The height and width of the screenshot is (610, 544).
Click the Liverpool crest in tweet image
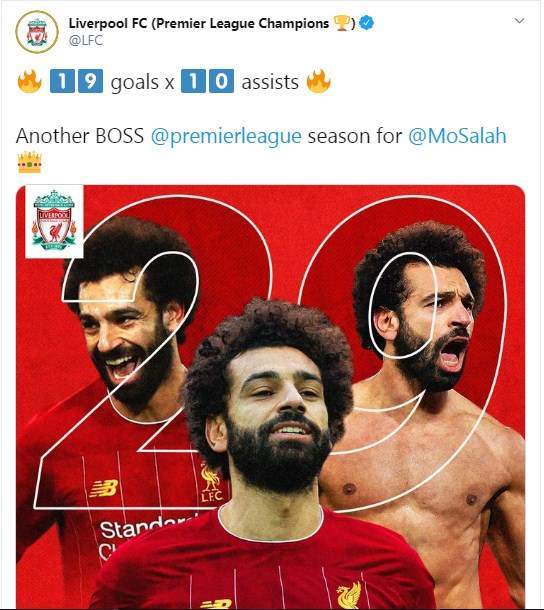point(54,221)
